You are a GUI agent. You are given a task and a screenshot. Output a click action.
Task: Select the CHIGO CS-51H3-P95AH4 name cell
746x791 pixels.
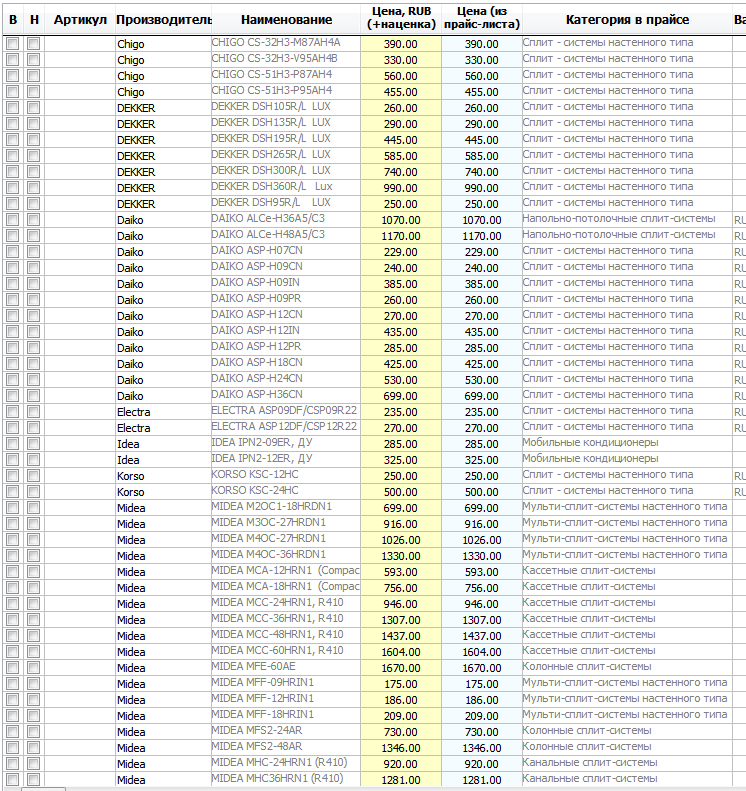click(x=286, y=92)
